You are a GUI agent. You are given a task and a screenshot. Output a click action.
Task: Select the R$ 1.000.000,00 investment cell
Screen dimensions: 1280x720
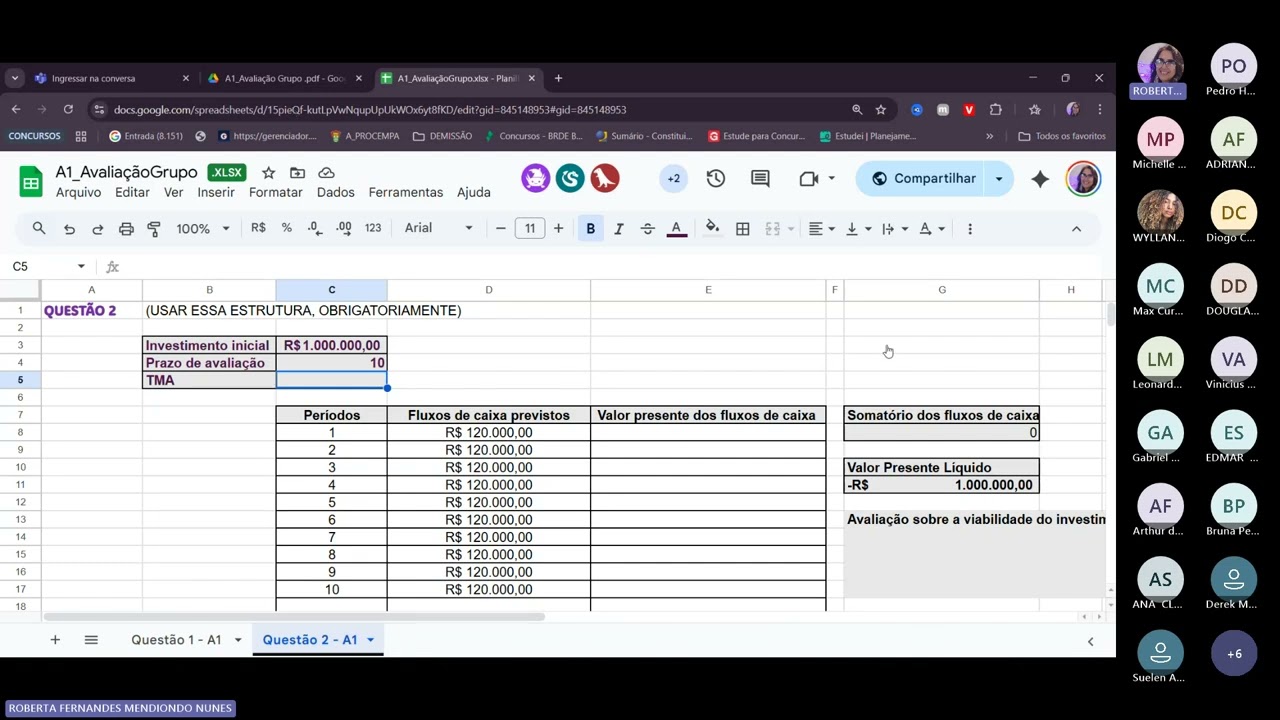tap(331, 345)
